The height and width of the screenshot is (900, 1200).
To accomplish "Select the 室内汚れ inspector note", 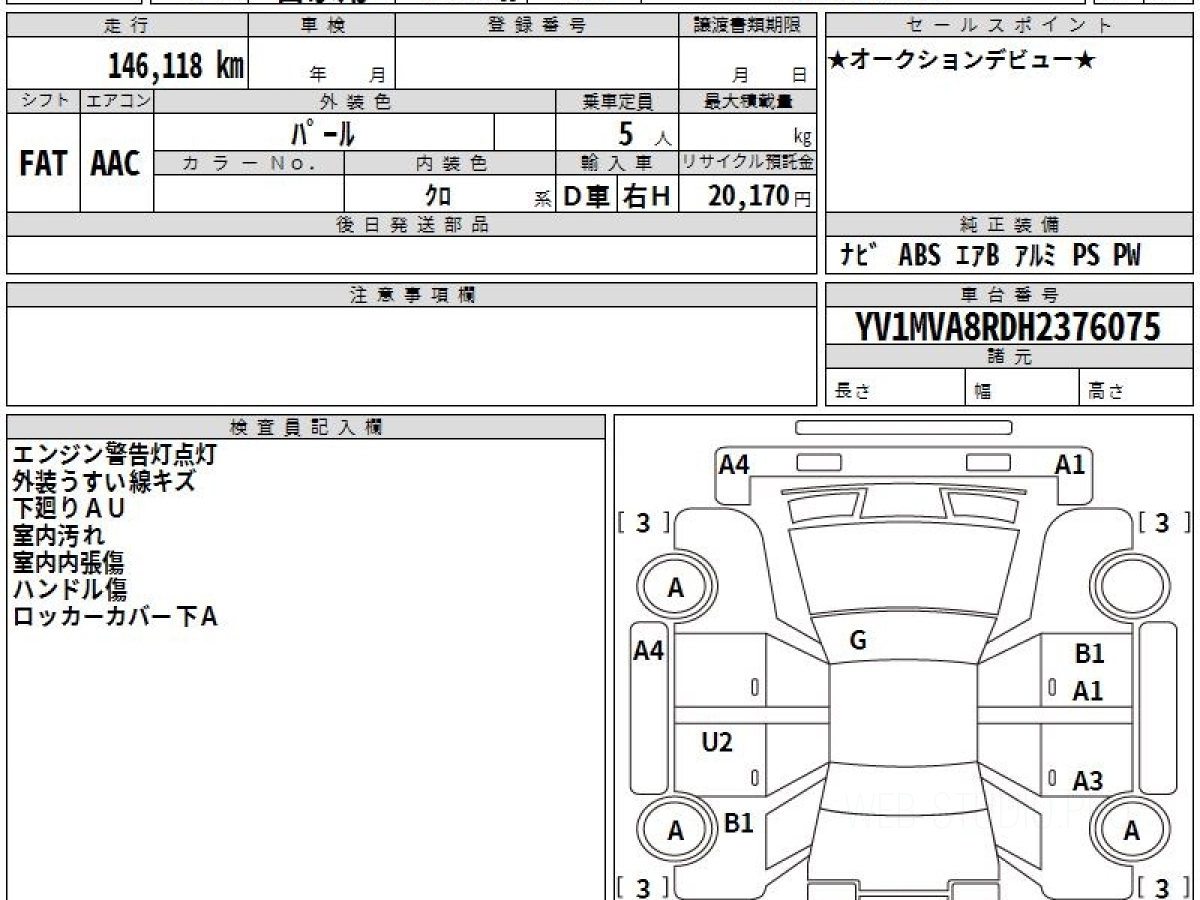I will 58,535.
